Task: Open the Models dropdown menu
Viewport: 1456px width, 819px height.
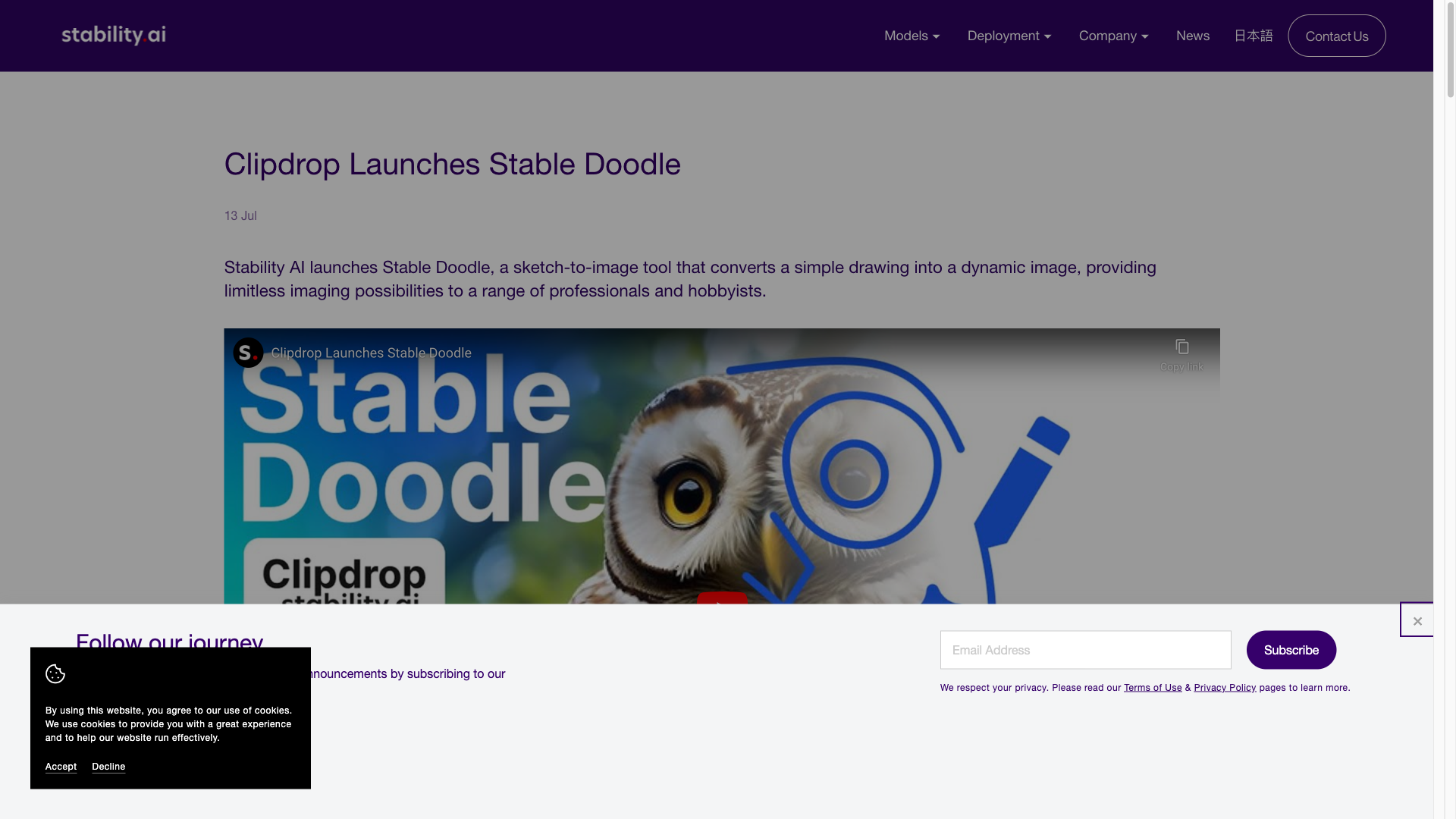Action: point(912,36)
